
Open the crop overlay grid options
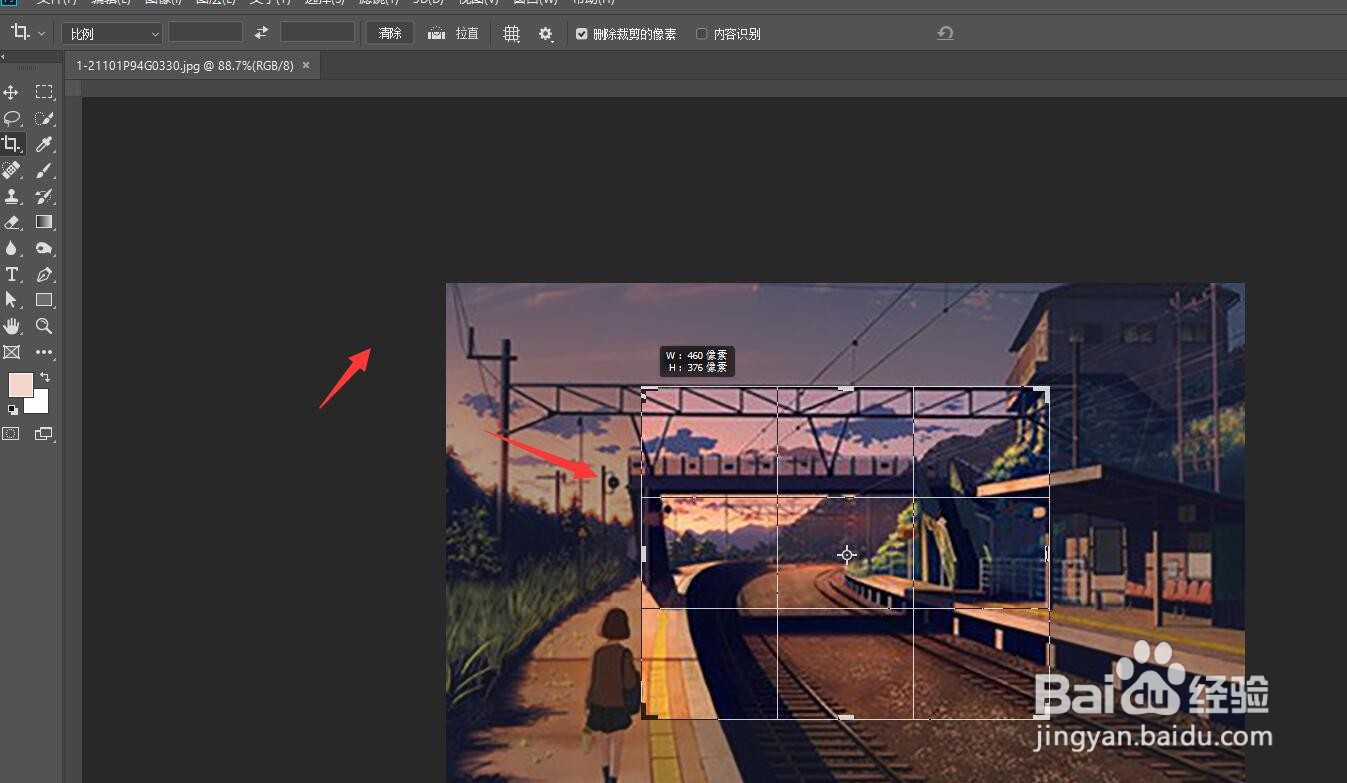tap(511, 34)
